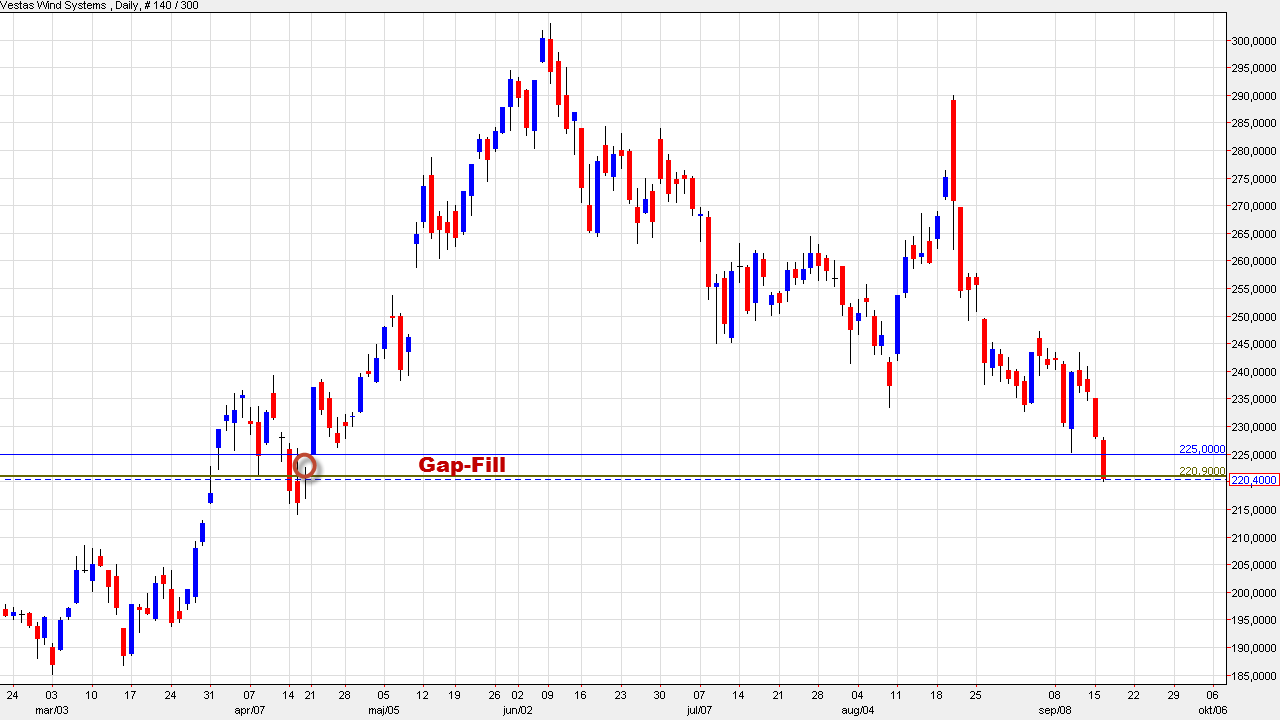The image size is (1280, 720).
Task: Click the 205,0000 price axis label
Action: pos(1255,565)
